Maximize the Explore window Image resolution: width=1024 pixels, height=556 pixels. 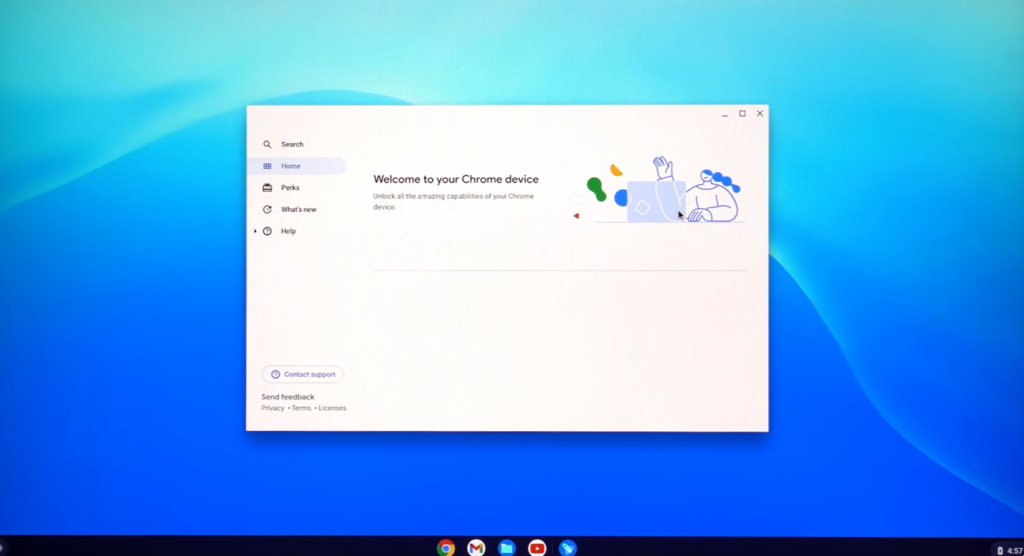[743, 114]
